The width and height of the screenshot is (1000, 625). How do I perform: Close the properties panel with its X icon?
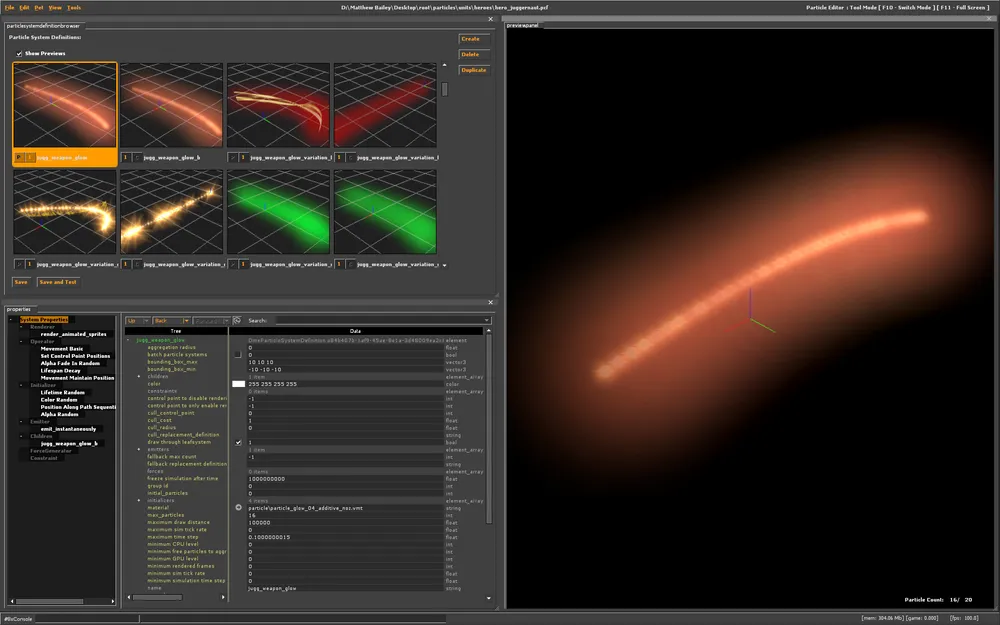[x=490, y=302]
